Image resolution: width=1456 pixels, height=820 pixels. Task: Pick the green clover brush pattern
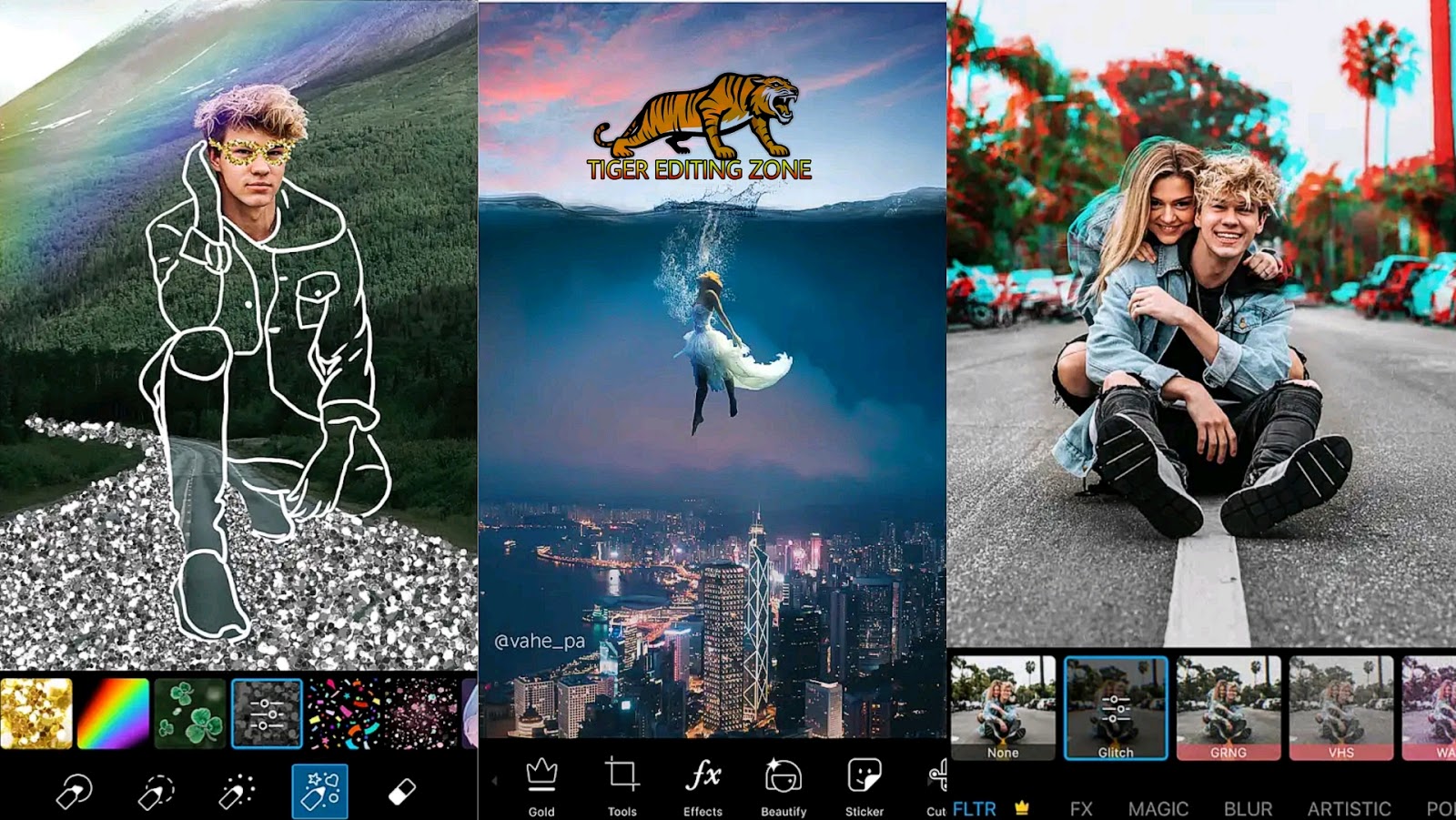[189, 714]
